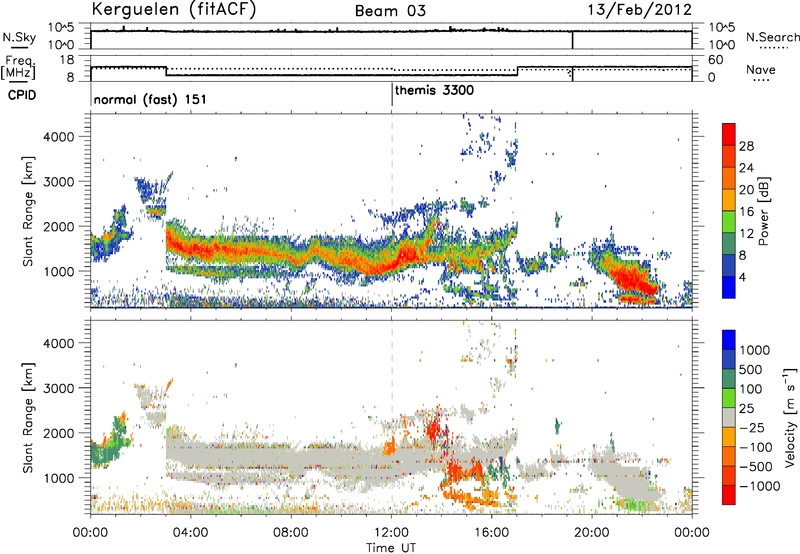Image resolution: width=800 pixels, height=554 pixels.
Task: Click the '2000' tick on velocity panel axis
Action: pos(59,433)
